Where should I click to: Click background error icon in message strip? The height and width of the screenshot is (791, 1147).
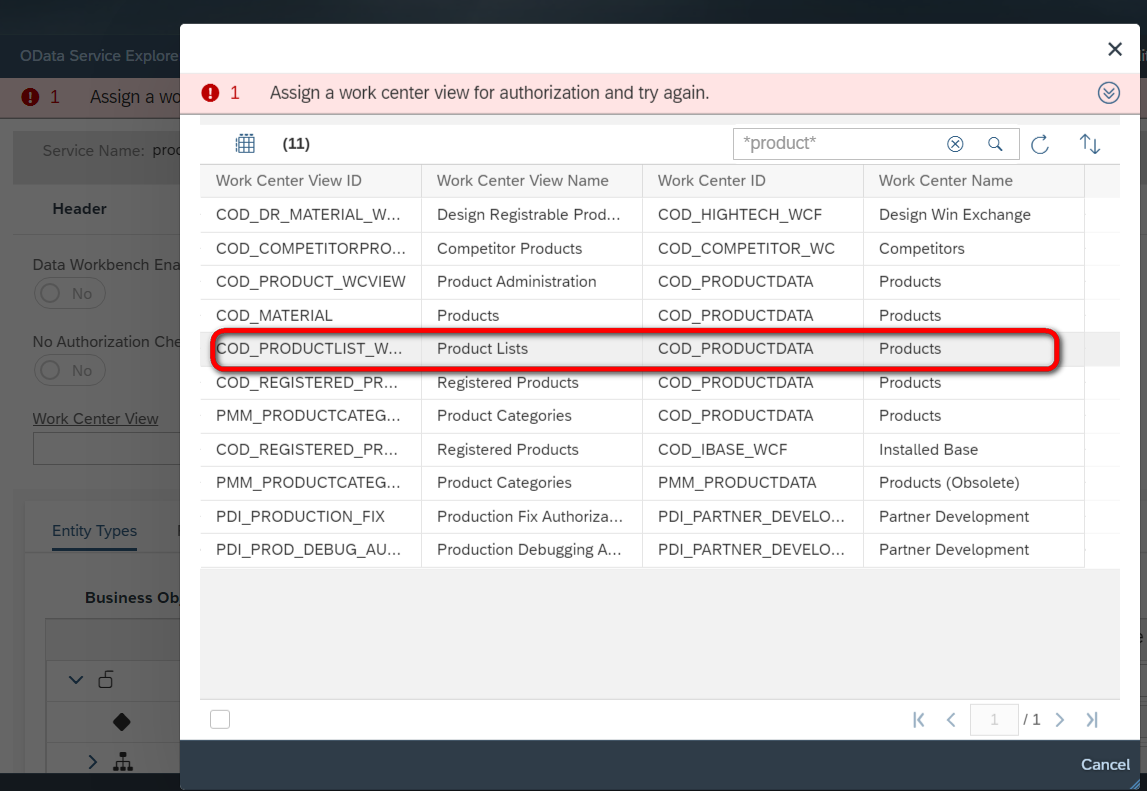coord(30,97)
